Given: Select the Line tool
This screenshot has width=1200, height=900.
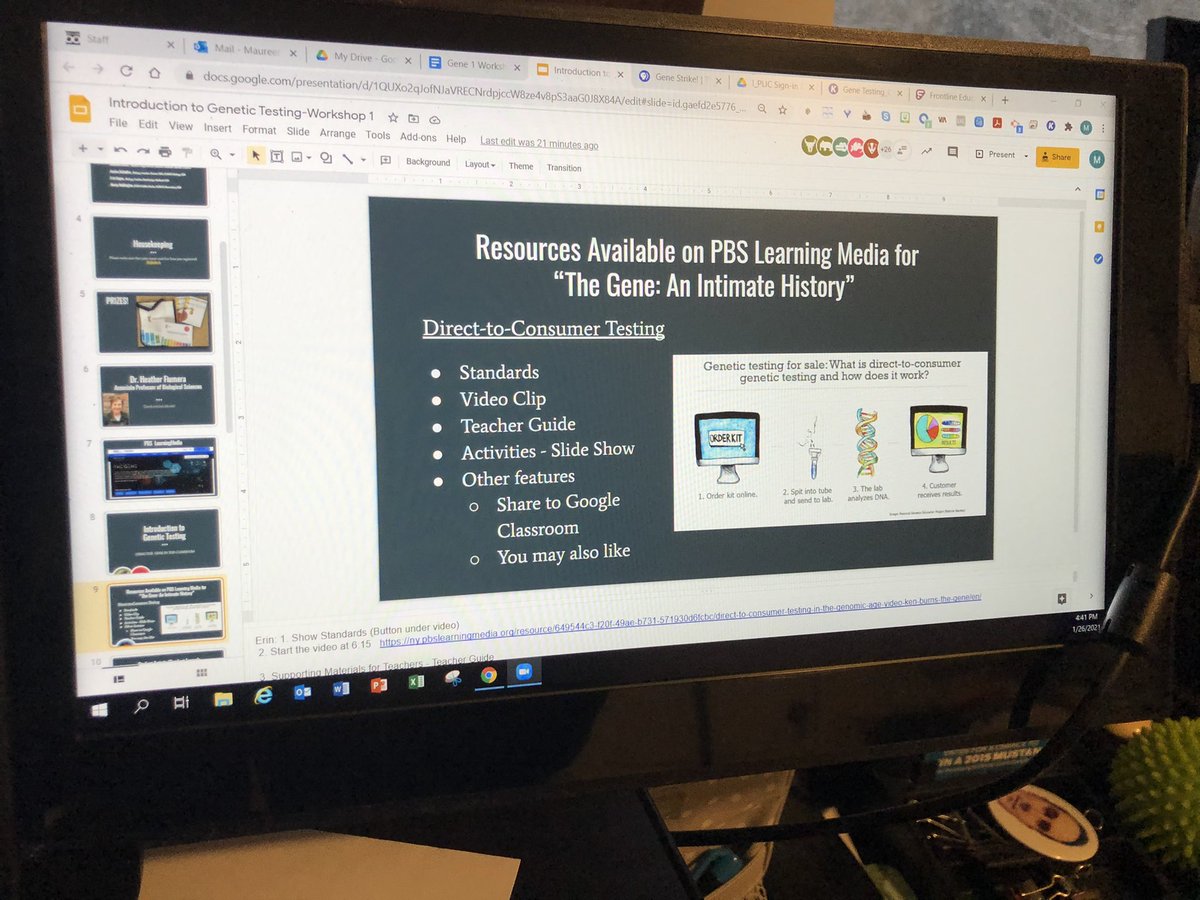Looking at the screenshot, I should [347, 157].
